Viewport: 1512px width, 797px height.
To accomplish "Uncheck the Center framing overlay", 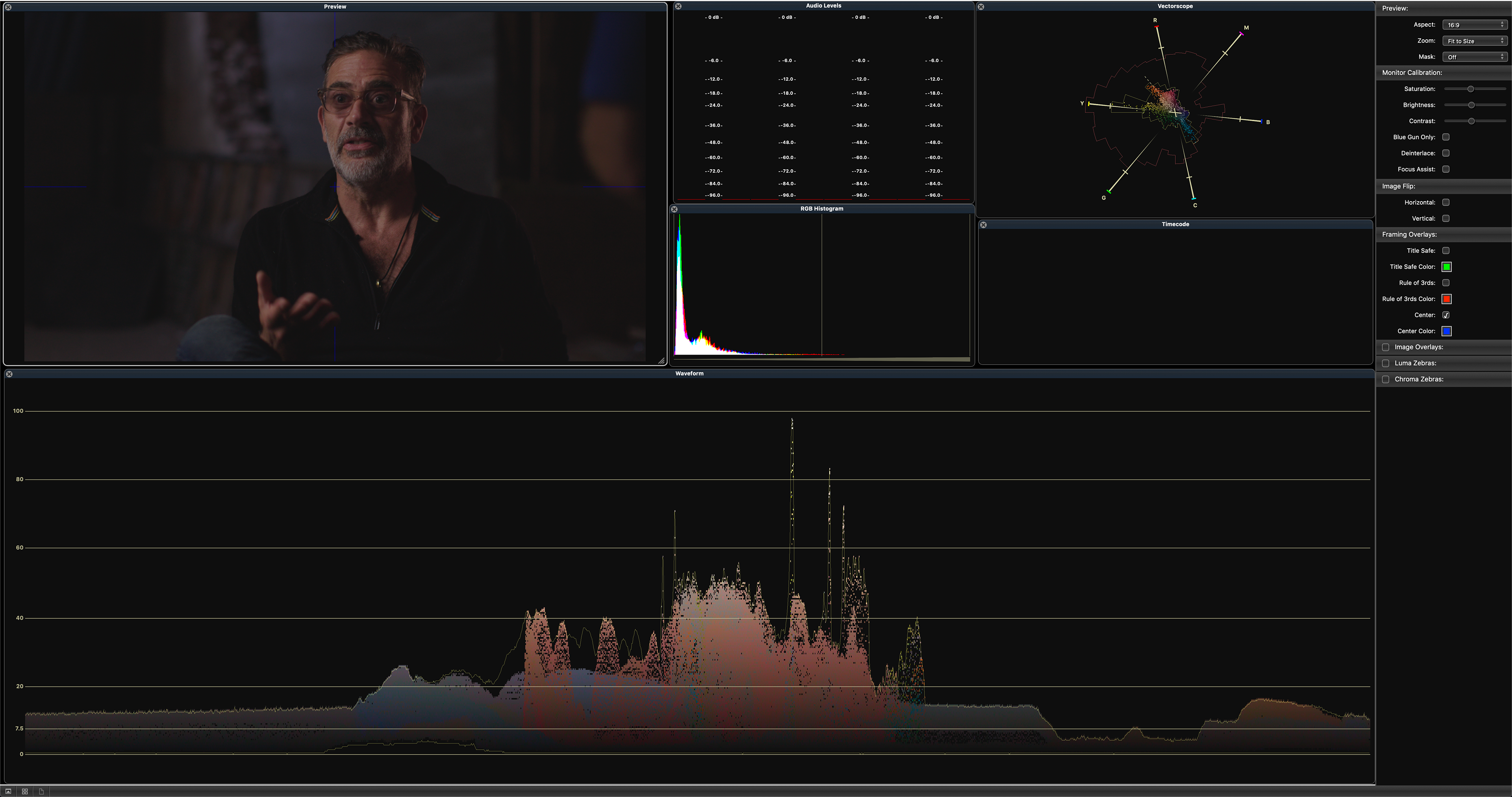I will tap(1446, 315).
